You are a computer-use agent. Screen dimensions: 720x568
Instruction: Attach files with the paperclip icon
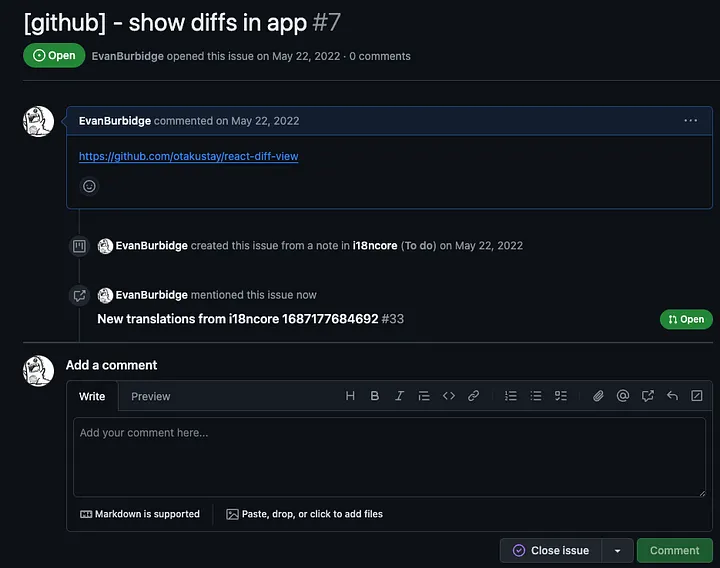pyautogui.click(x=598, y=396)
